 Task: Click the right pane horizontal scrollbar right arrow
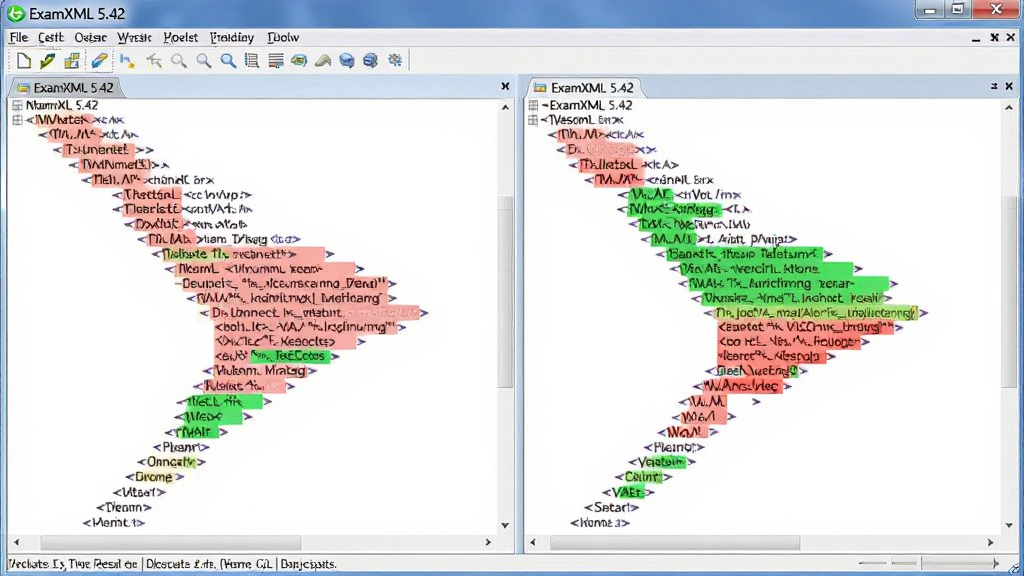(x=991, y=542)
